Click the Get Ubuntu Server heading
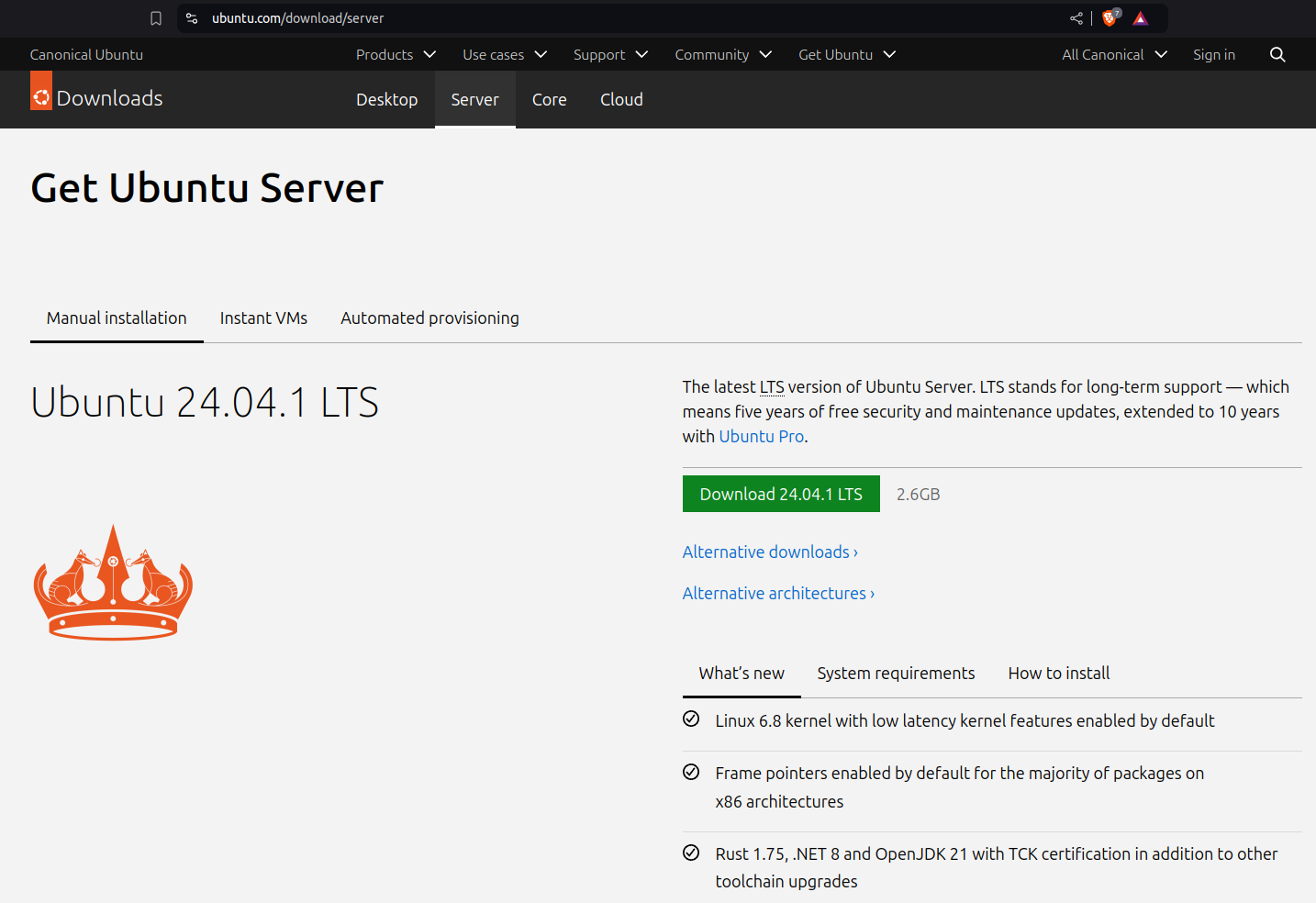 (207, 188)
